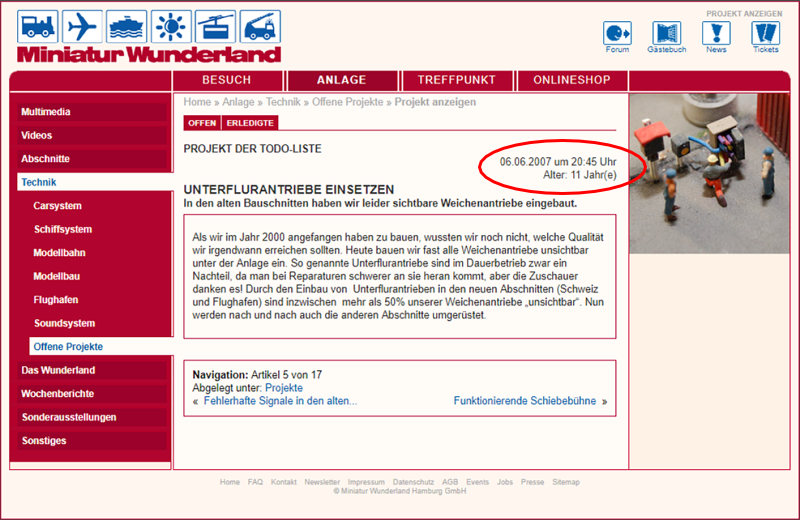Open the ONLINESHOP main tab
Viewport: 800px width, 520px height.
click(572, 80)
